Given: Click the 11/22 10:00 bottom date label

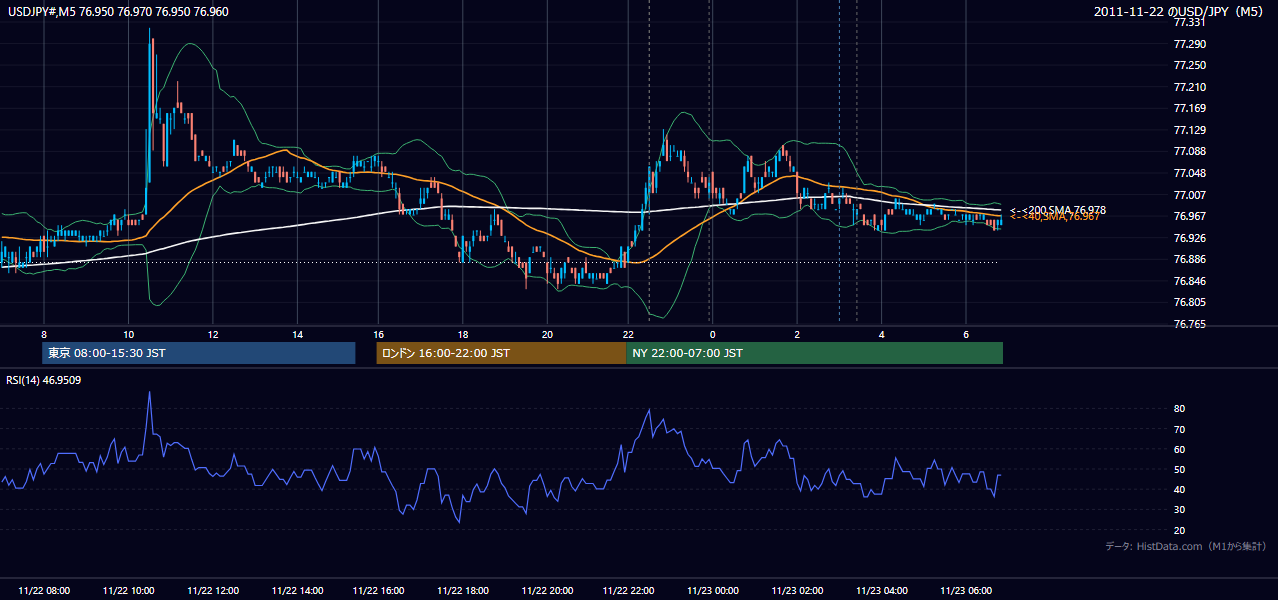Looking at the screenshot, I should (x=128, y=591).
